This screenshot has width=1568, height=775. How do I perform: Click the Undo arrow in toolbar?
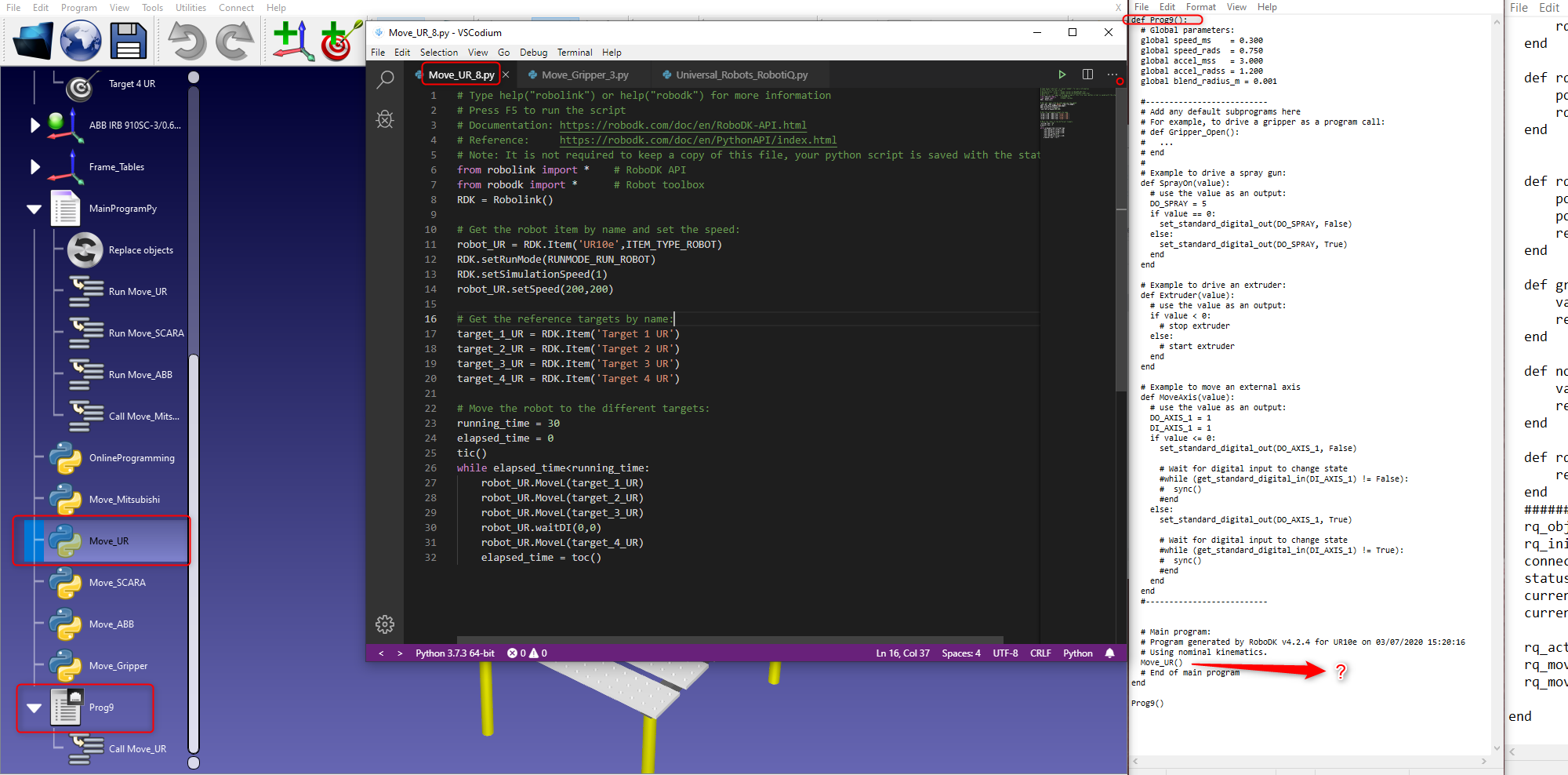(187, 40)
